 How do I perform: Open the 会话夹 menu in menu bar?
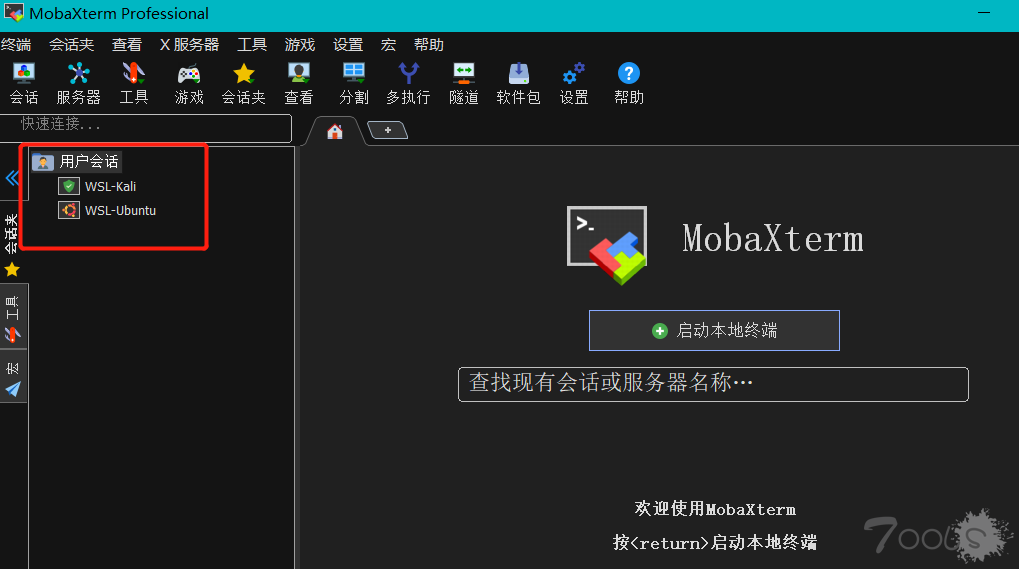(x=71, y=45)
